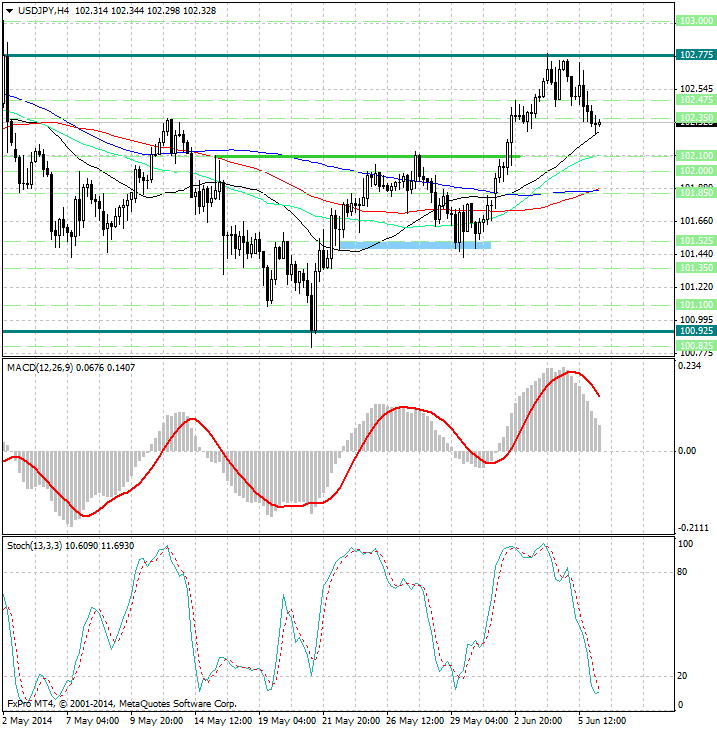This screenshot has height=729, width=717.
Task: Click the 2 Jun 20:00 time label
Action: click(x=540, y=721)
